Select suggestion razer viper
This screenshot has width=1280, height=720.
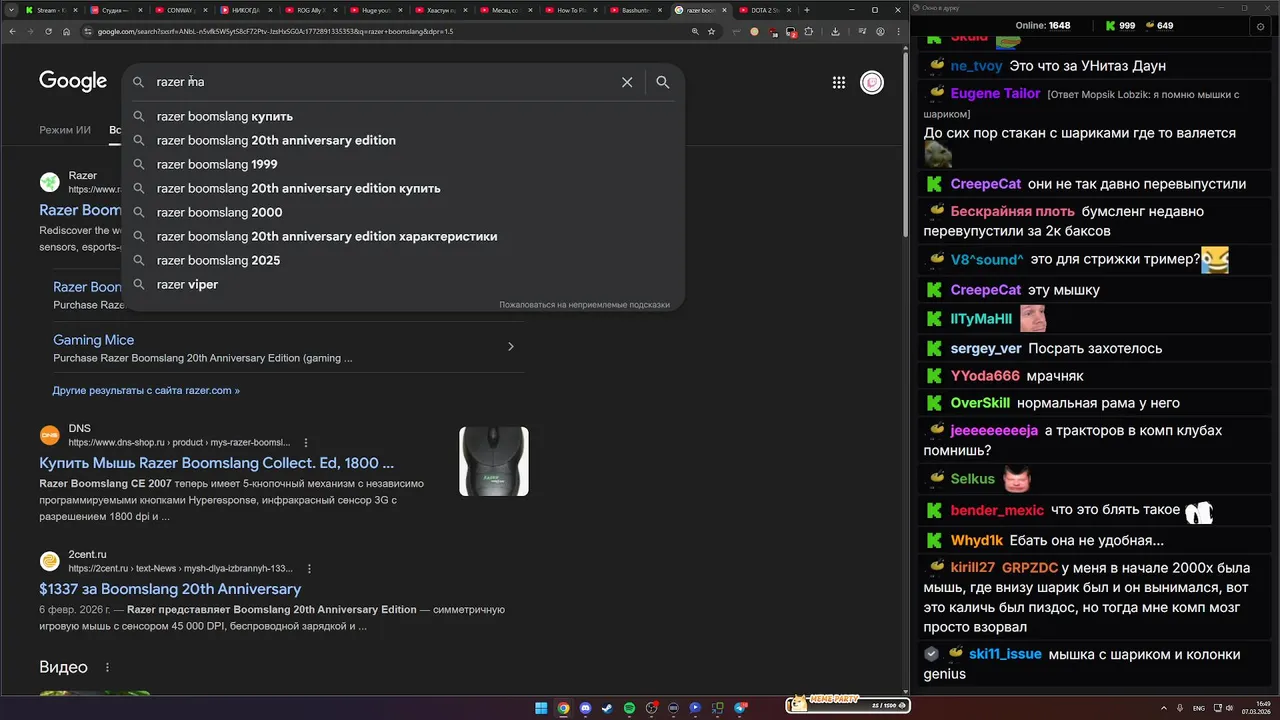(x=403, y=284)
